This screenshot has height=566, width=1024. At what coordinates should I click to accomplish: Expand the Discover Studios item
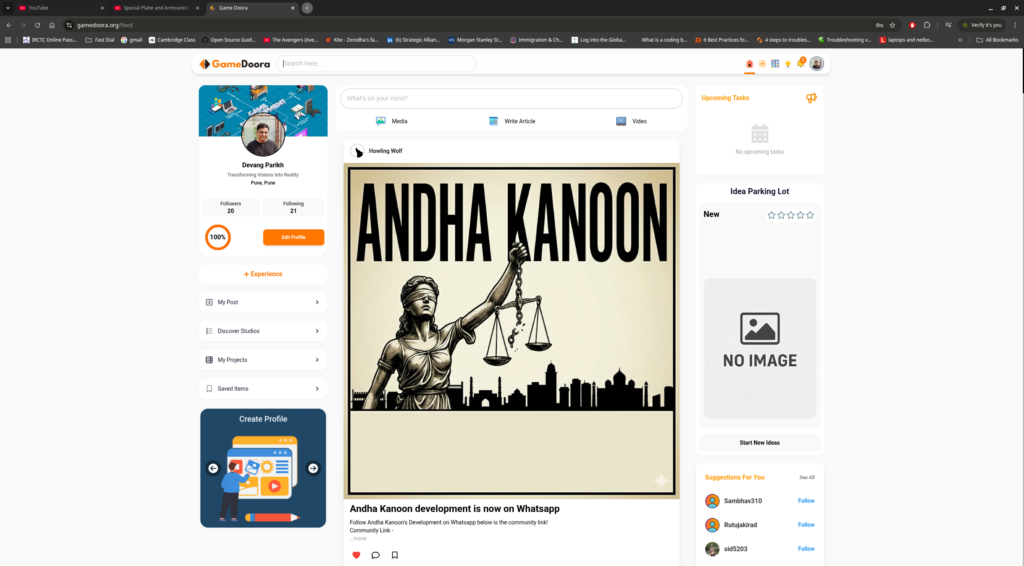point(263,331)
